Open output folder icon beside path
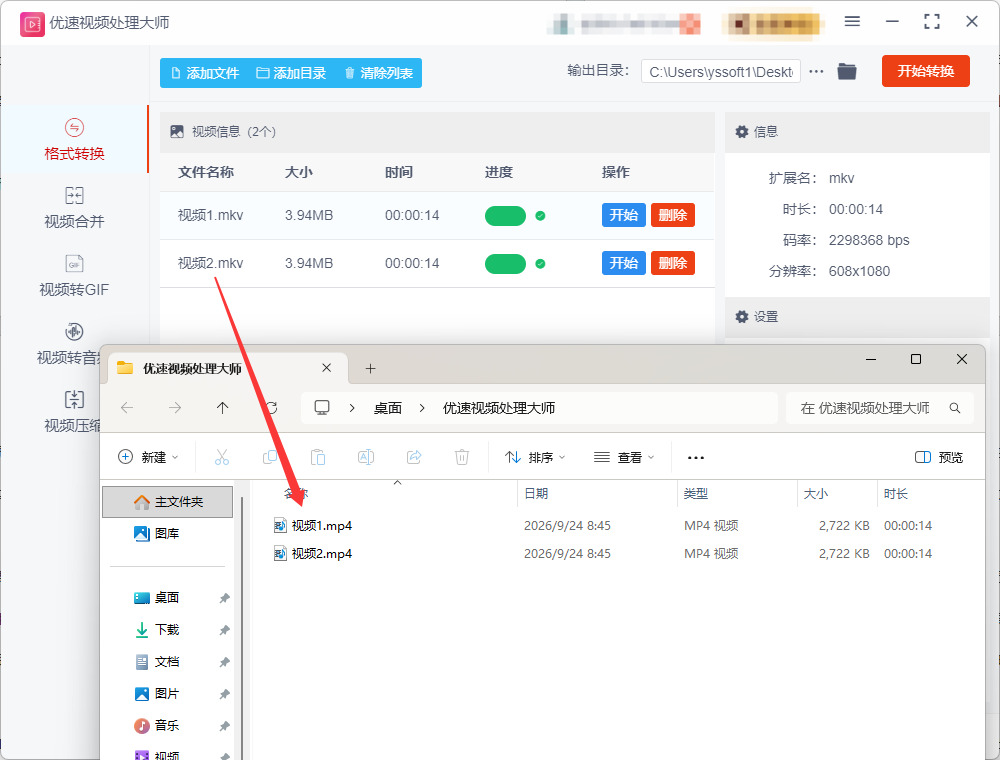Image resolution: width=1000 pixels, height=760 pixels. tap(846, 71)
